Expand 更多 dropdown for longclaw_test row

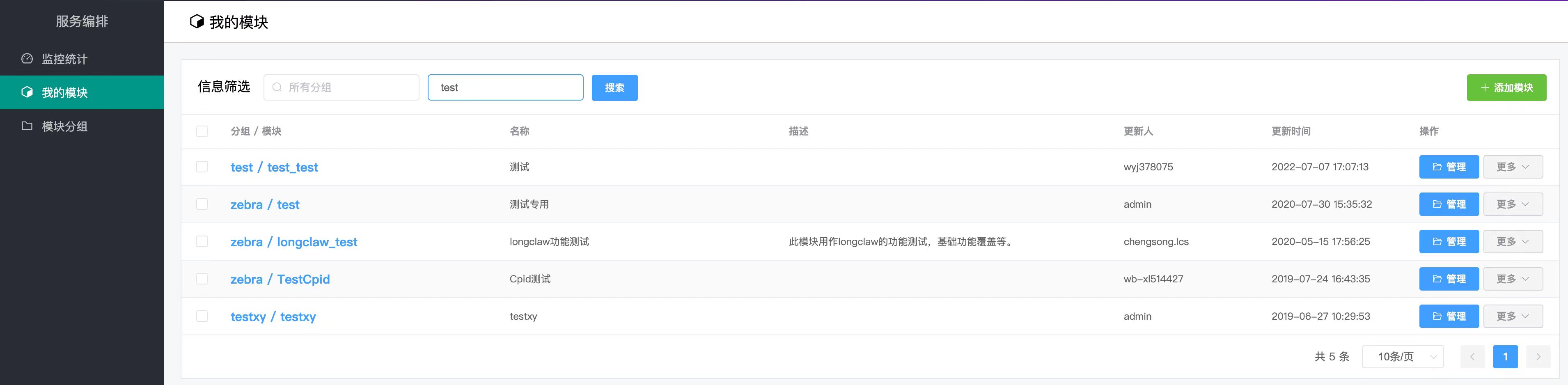[1513, 241]
